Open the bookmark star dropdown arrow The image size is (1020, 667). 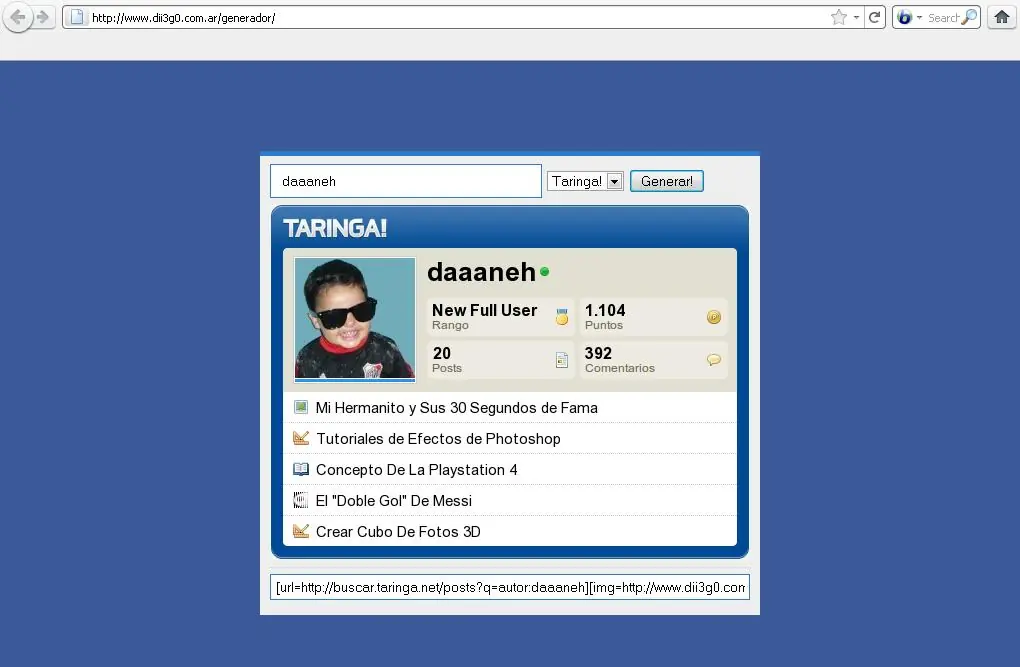[856, 18]
